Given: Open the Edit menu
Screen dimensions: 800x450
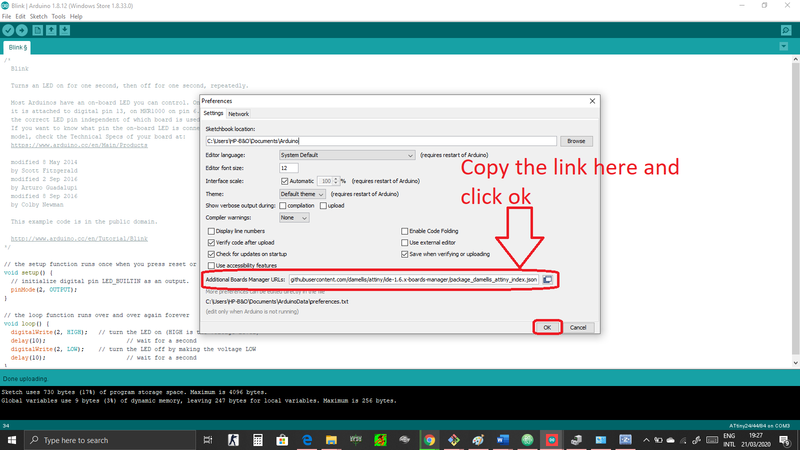Looking at the screenshot, I should [20, 16].
